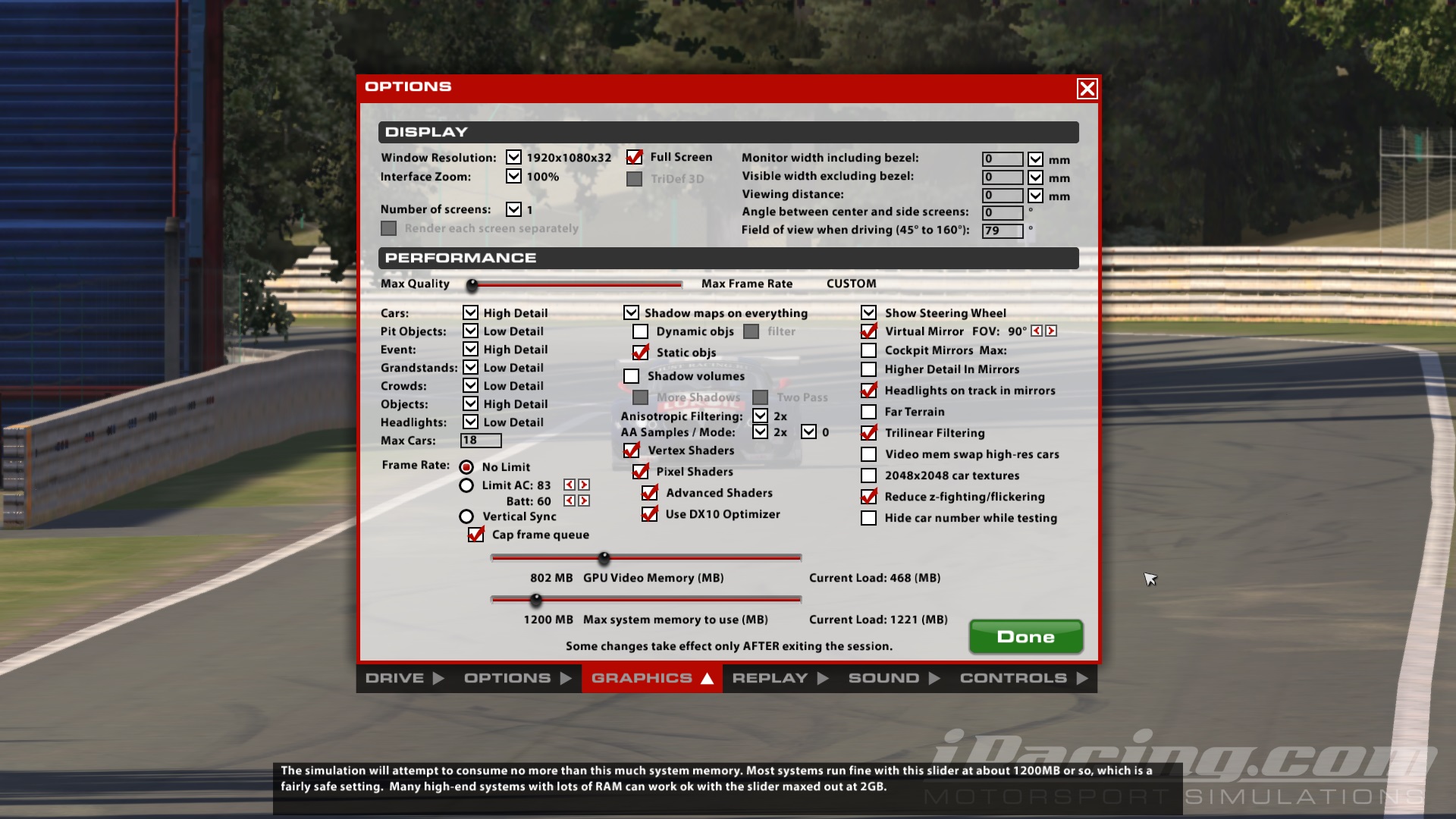Enable Shadow volumes checkbox
The height and width of the screenshot is (819, 1456).
[x=632, y=376]
